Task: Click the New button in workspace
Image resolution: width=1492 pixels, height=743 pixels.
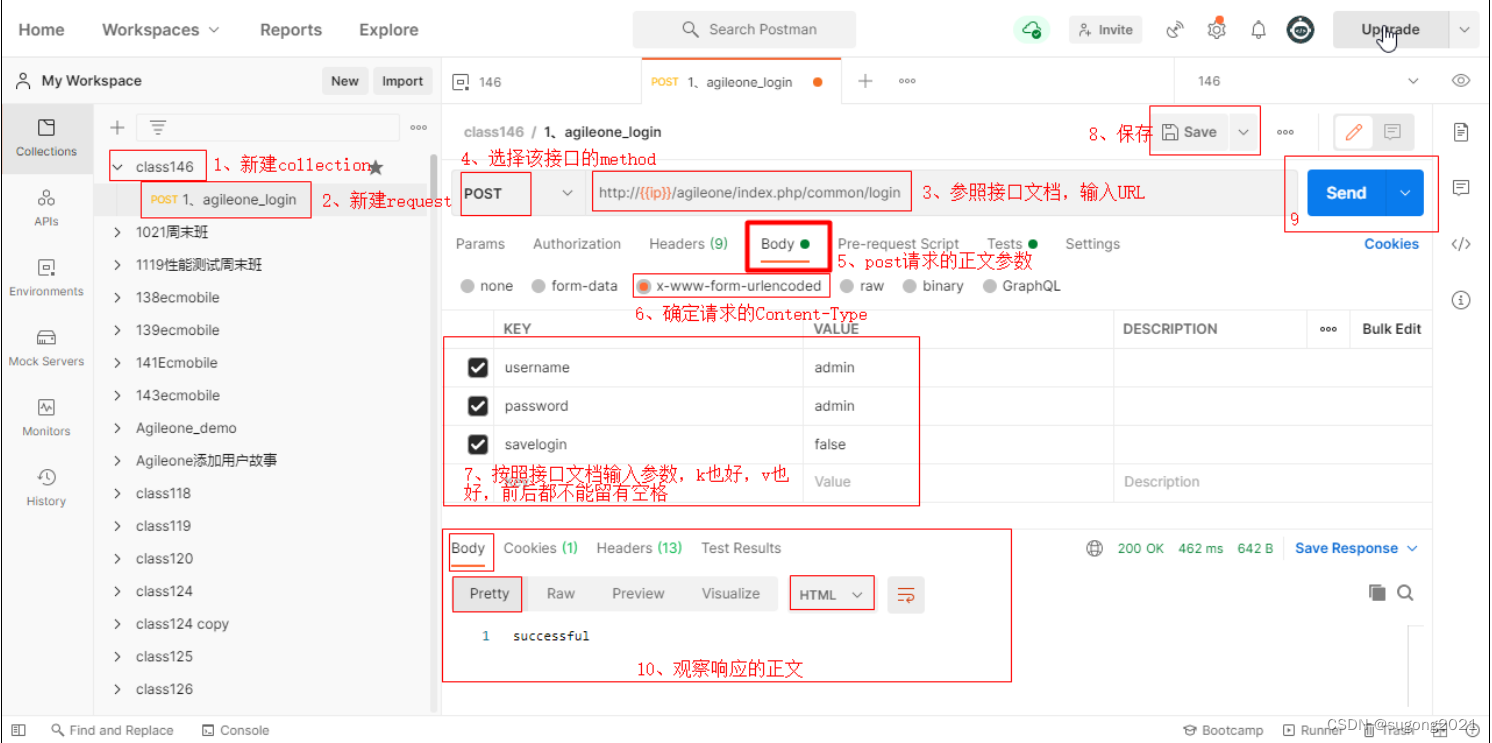Action: tap(345, 81)
